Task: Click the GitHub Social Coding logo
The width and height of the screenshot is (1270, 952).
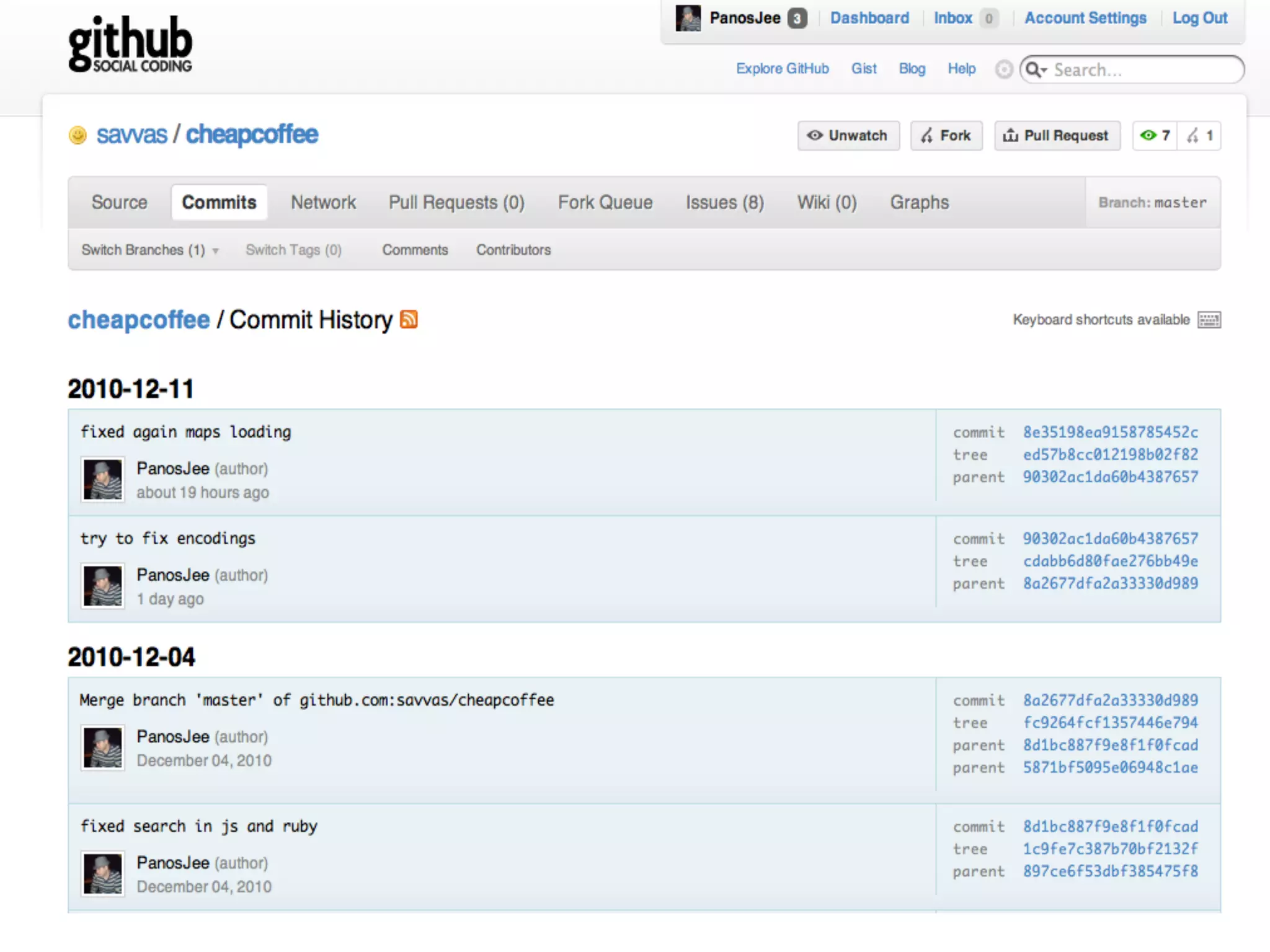Action: pyautogui.click(x=130, y=43)
